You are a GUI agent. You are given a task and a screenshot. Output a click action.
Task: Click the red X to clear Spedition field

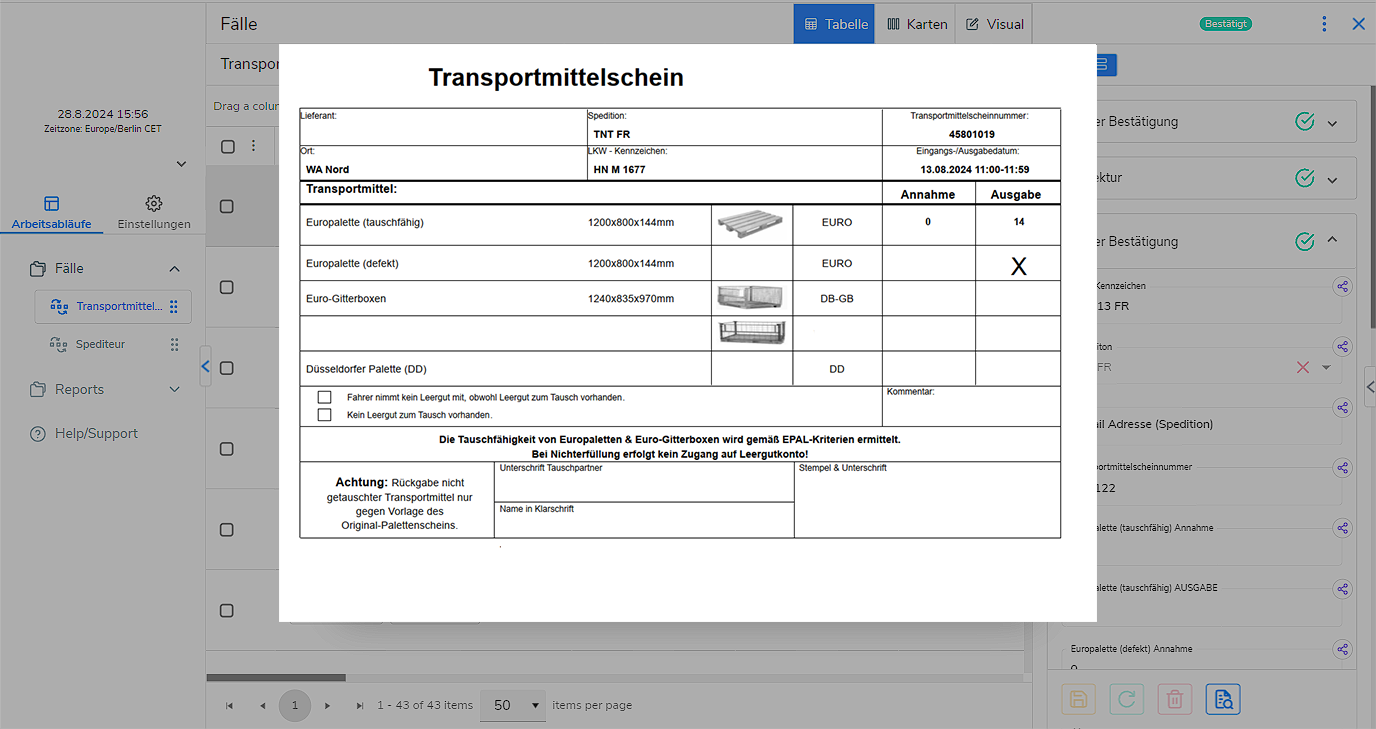[1302, 367]
